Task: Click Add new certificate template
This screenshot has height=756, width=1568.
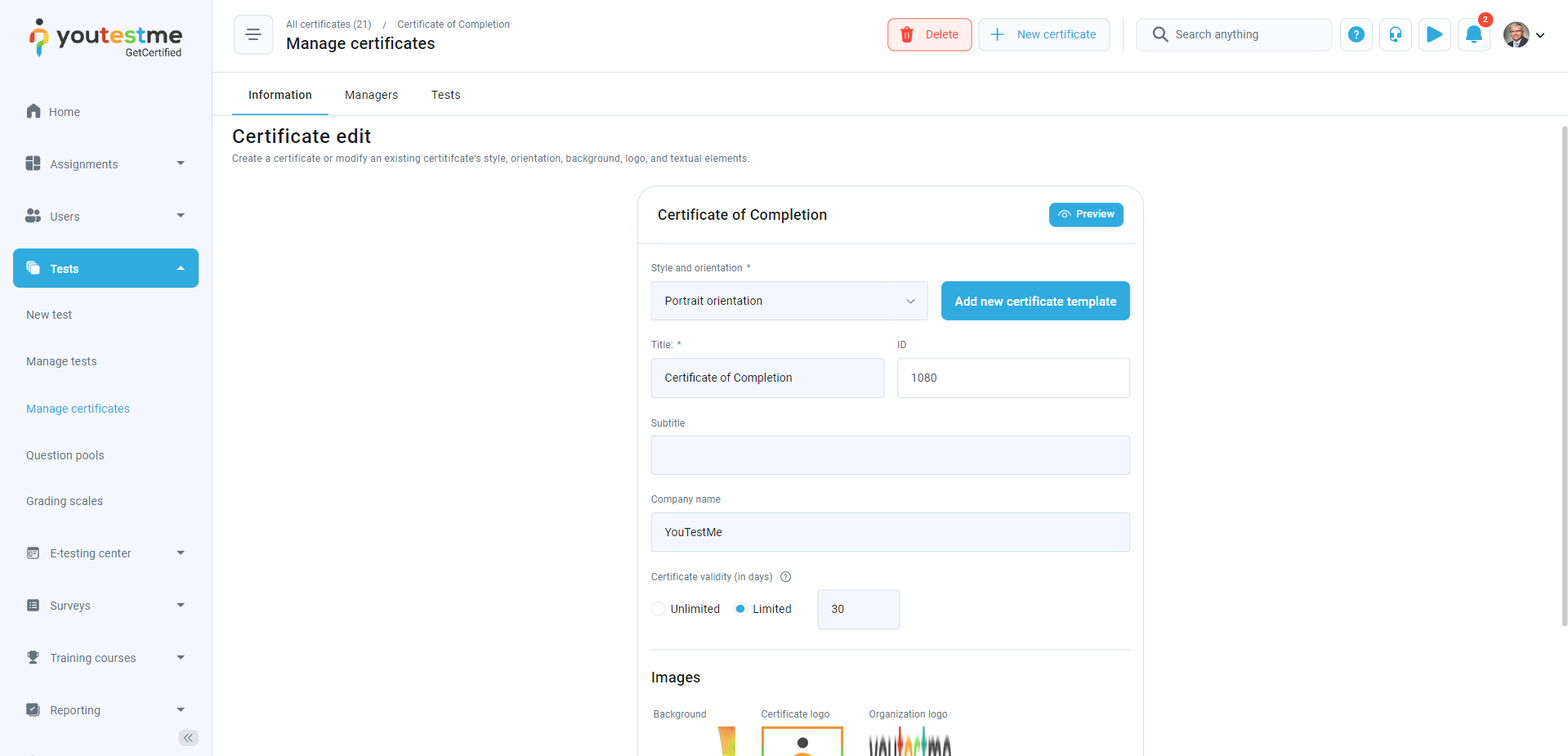Action: (x=1034, y=301)
